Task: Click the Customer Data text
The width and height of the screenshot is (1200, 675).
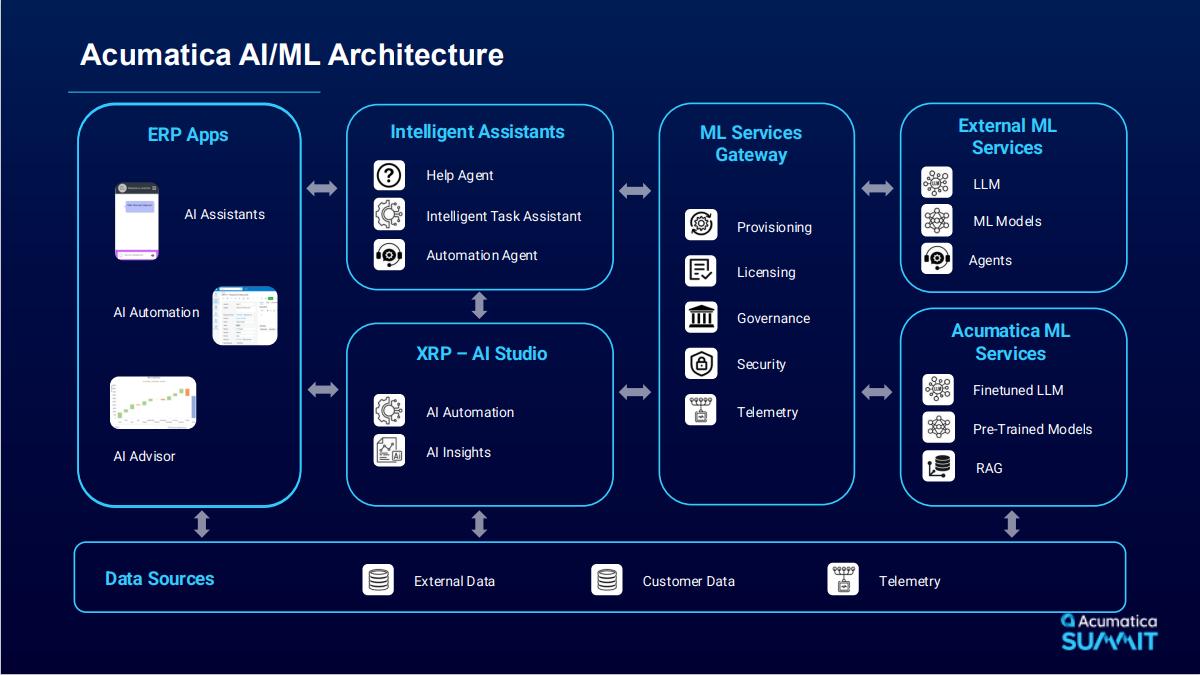Action: [x=688, y=581]
